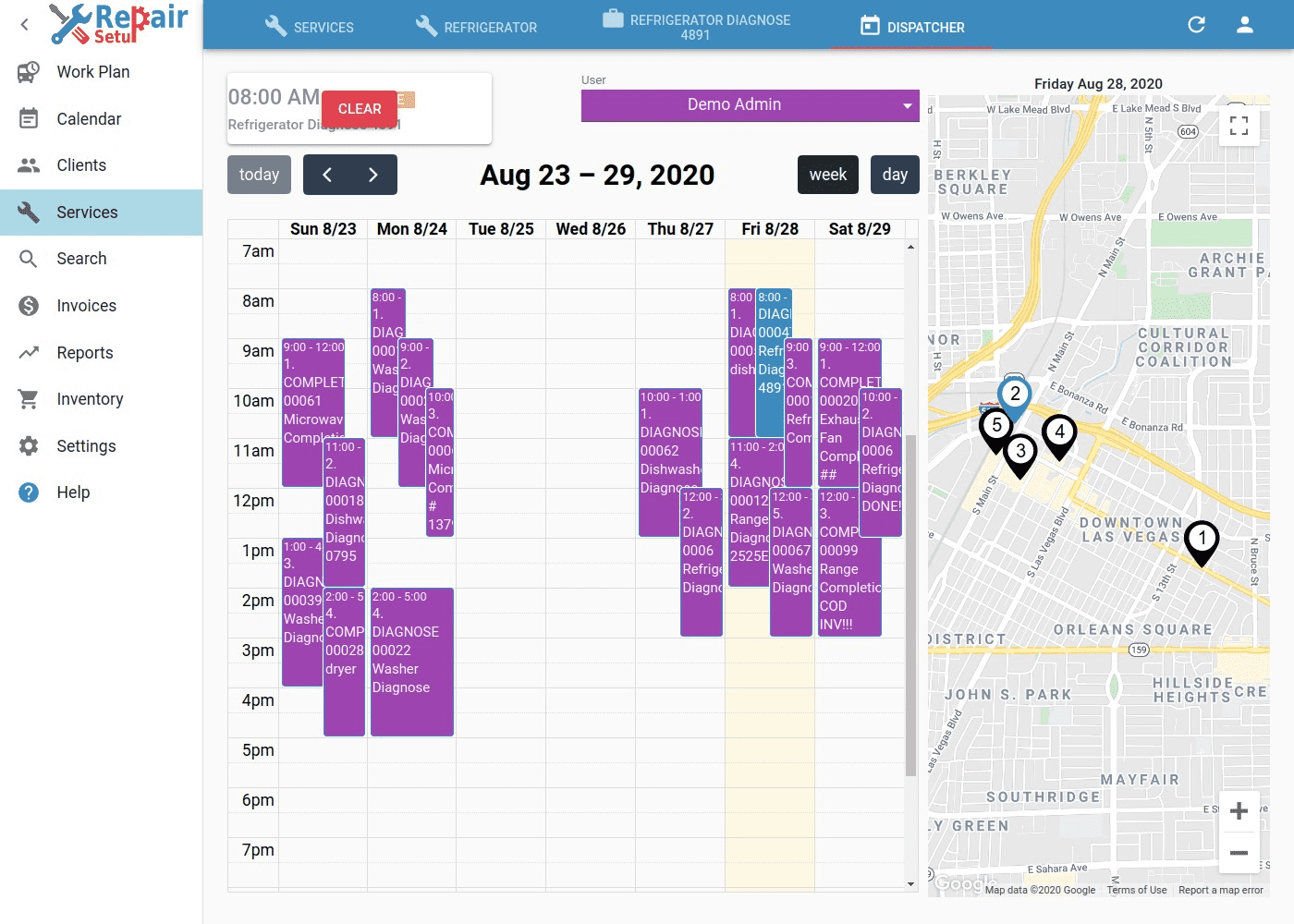Open the Demo Admin user dropdown
The image size is (1294, 924).
click(x=750, y=105)
